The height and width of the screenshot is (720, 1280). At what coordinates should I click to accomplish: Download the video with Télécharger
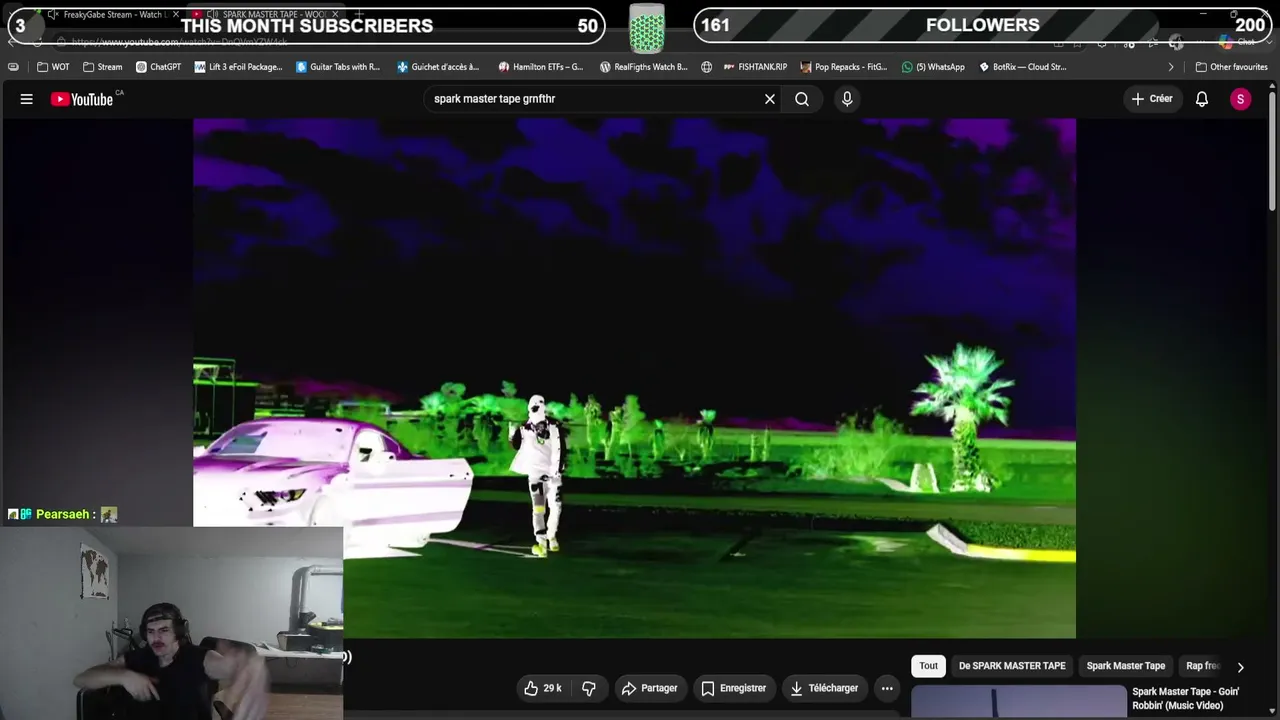click(x=824, y=688)
